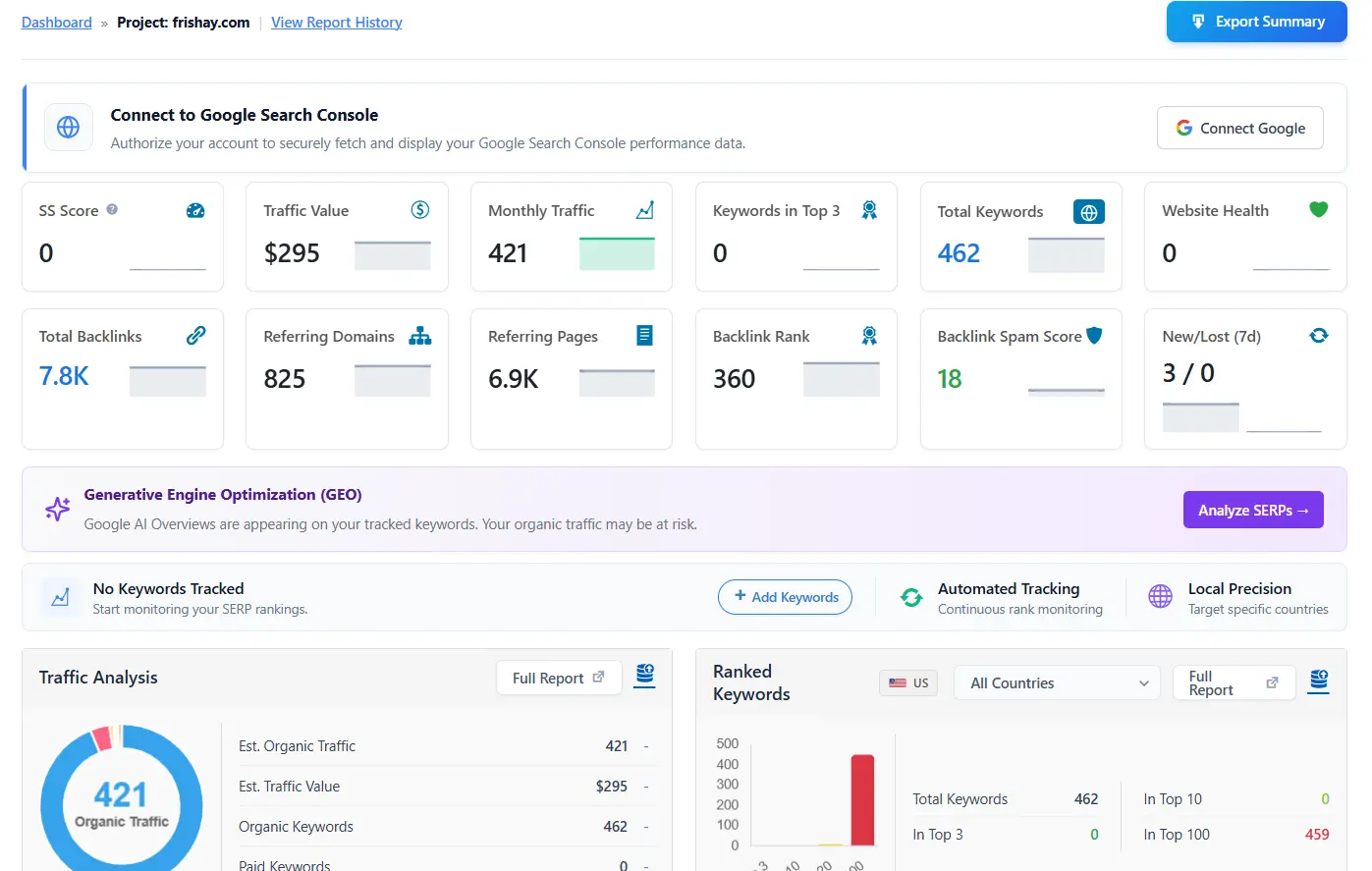Click the database icon beside Ranked Keywords Full Report
Screen dimensions: 1372x871
pyautogui.click(x=1318, y=680)
